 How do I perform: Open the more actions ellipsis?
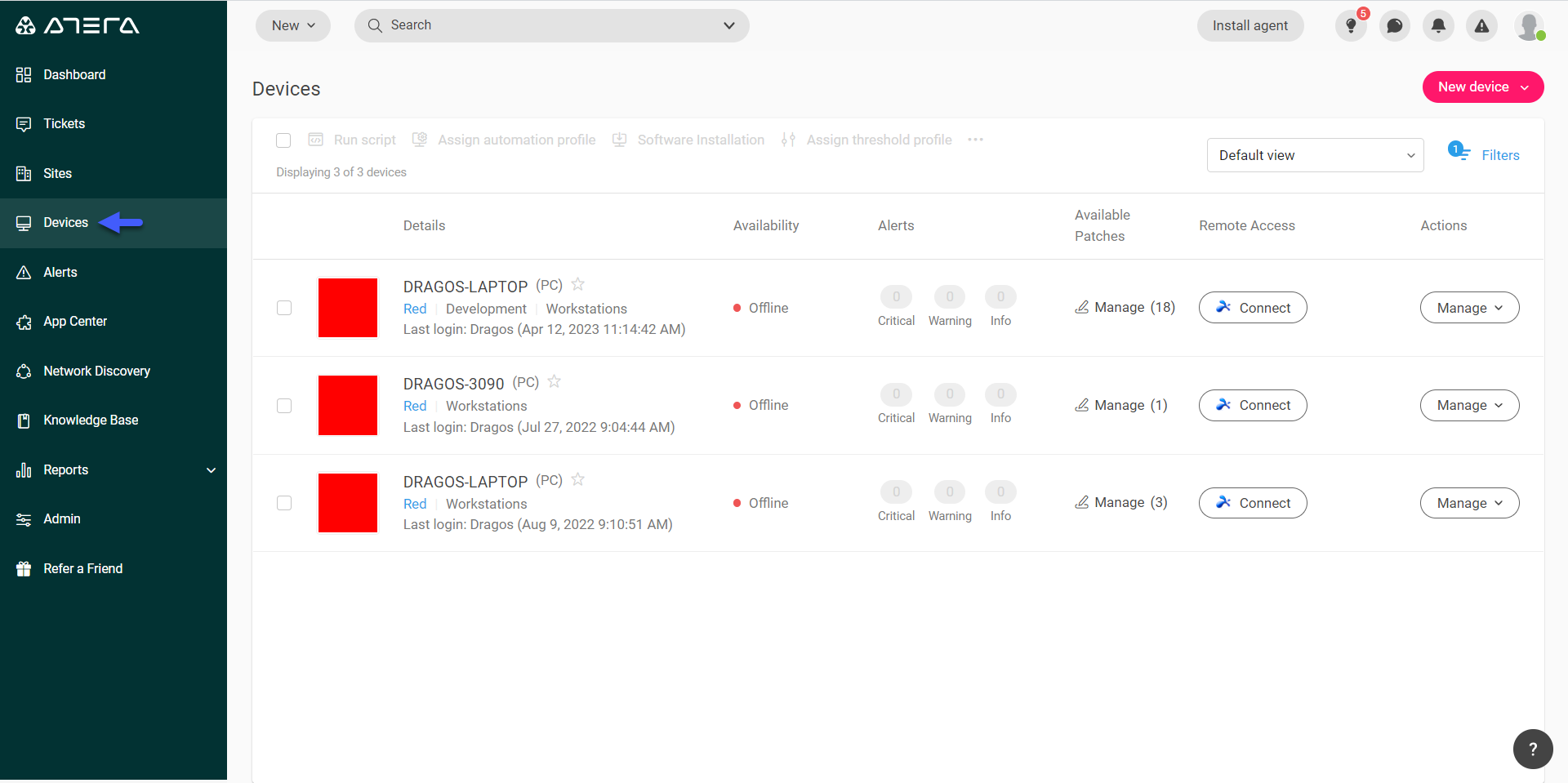pyautogui.click(x=975, y=140)
